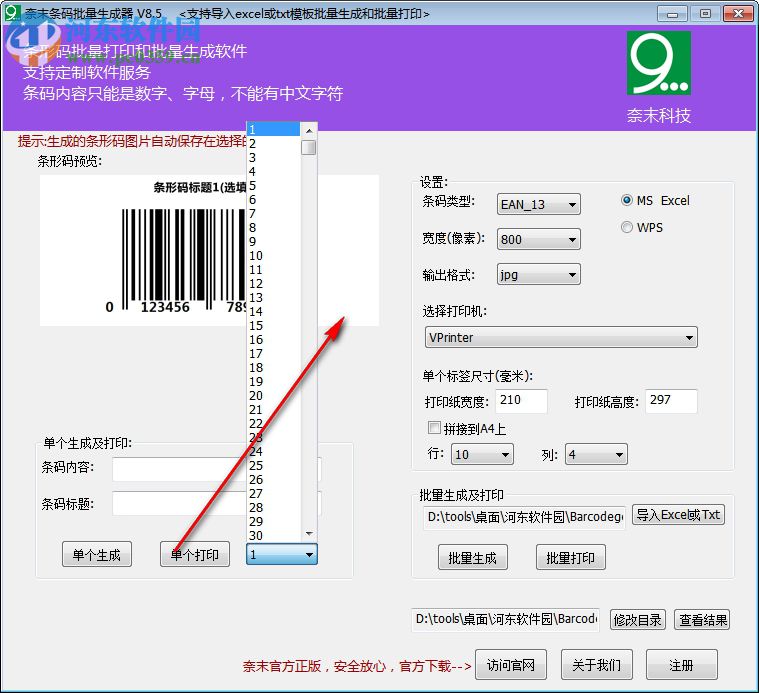Click the 批量生成 button
759x693 pixels.
point(473,557)
